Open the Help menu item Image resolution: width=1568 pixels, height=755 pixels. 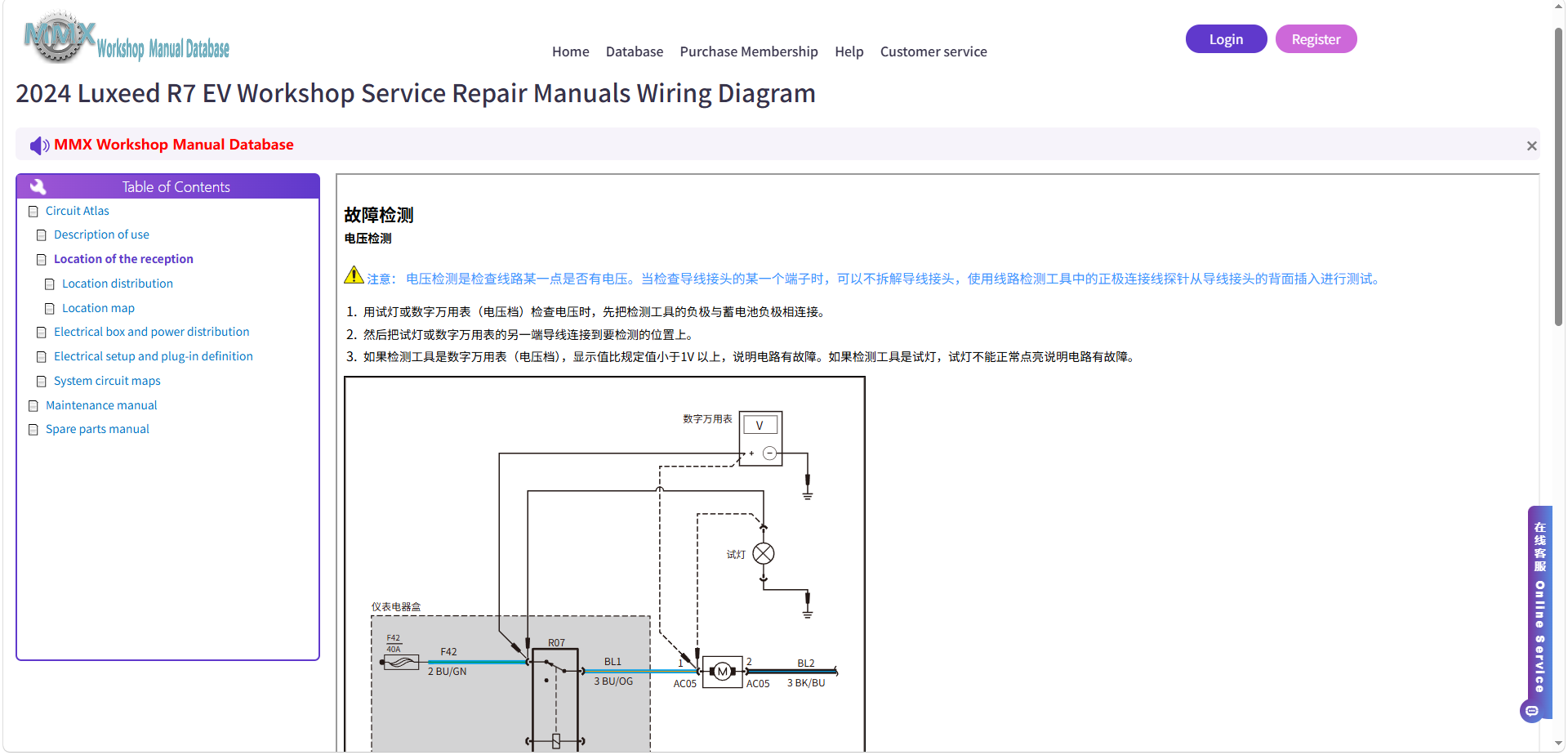tap(849, 51)
